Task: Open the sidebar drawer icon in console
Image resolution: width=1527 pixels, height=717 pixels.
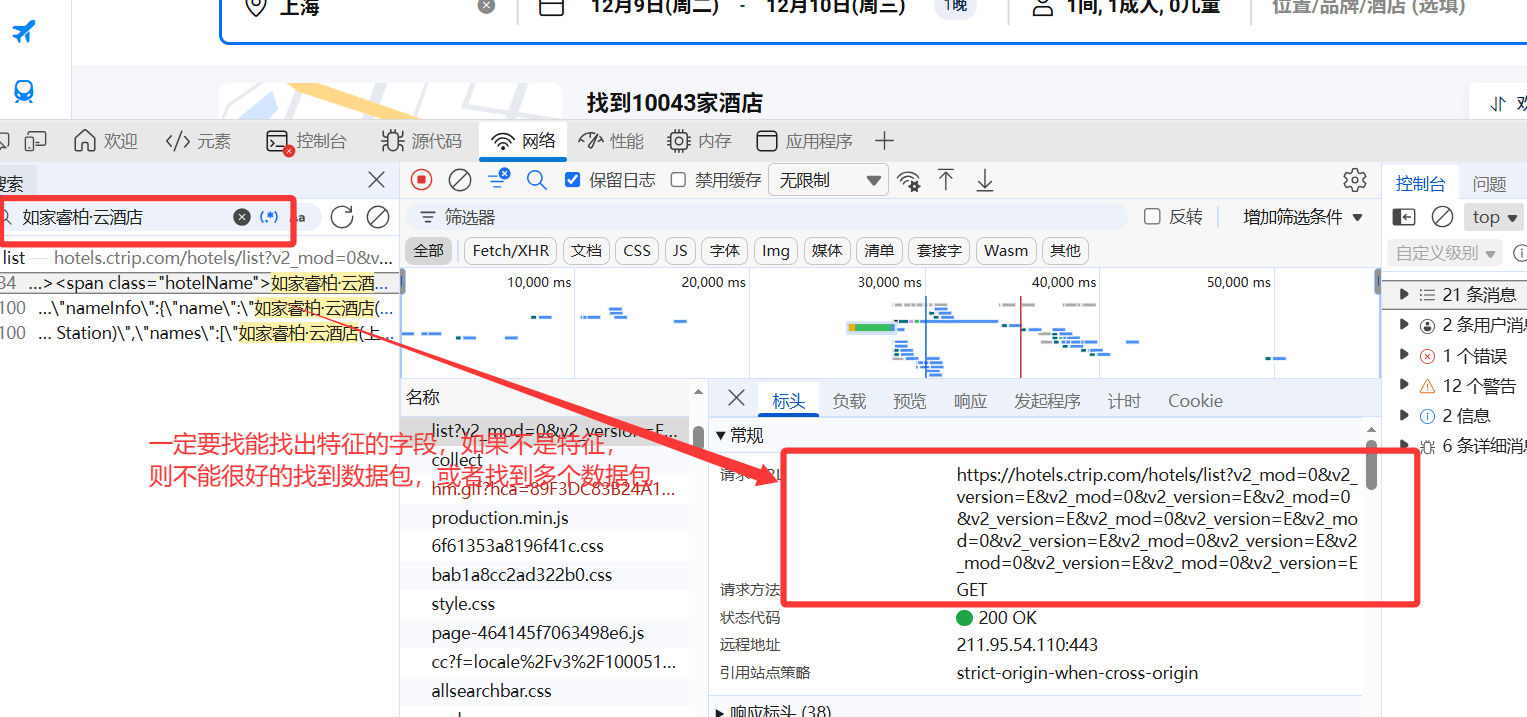Action: [1403, 216]
